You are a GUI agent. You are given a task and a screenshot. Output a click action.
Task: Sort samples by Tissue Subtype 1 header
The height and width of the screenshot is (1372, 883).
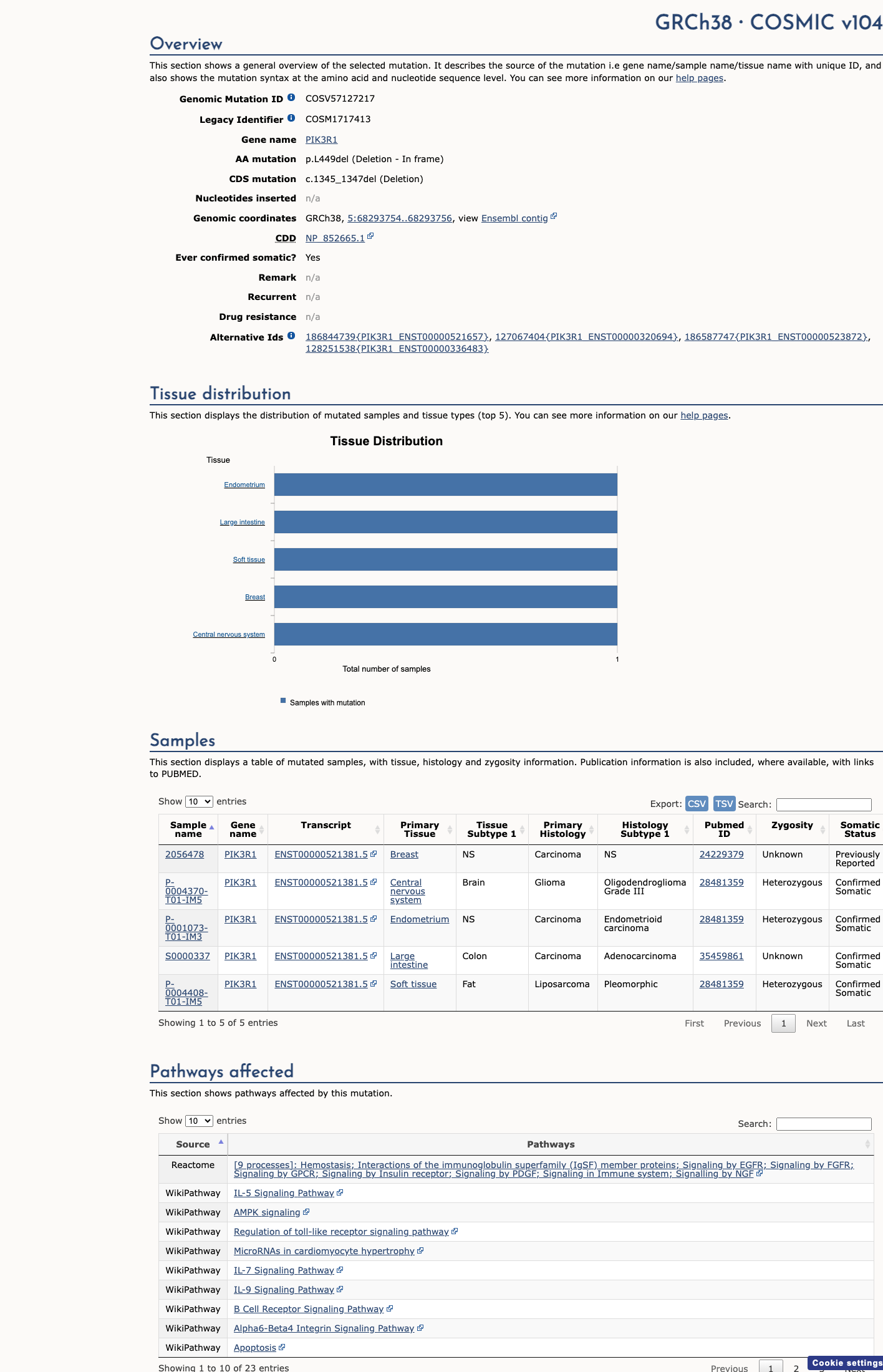[492, 829]
